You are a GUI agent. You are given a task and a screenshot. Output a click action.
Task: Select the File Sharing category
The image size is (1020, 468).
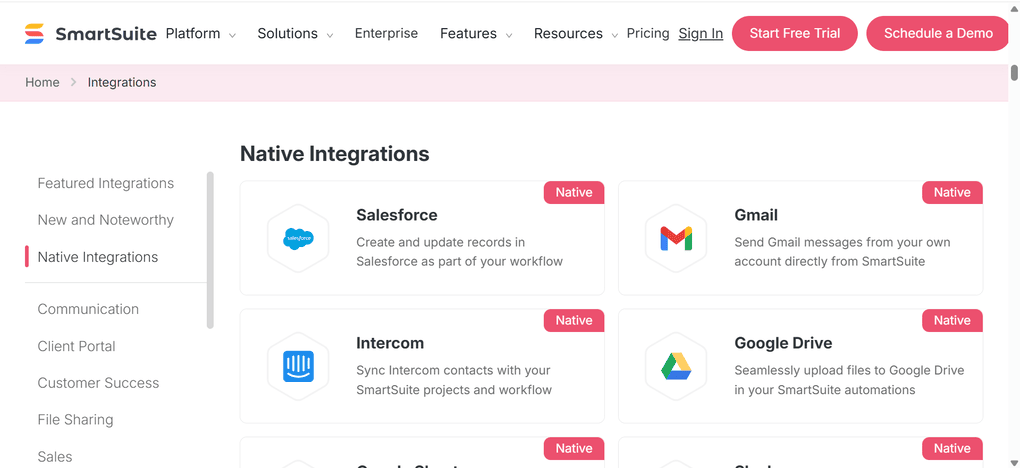click(x=75, y=420)
